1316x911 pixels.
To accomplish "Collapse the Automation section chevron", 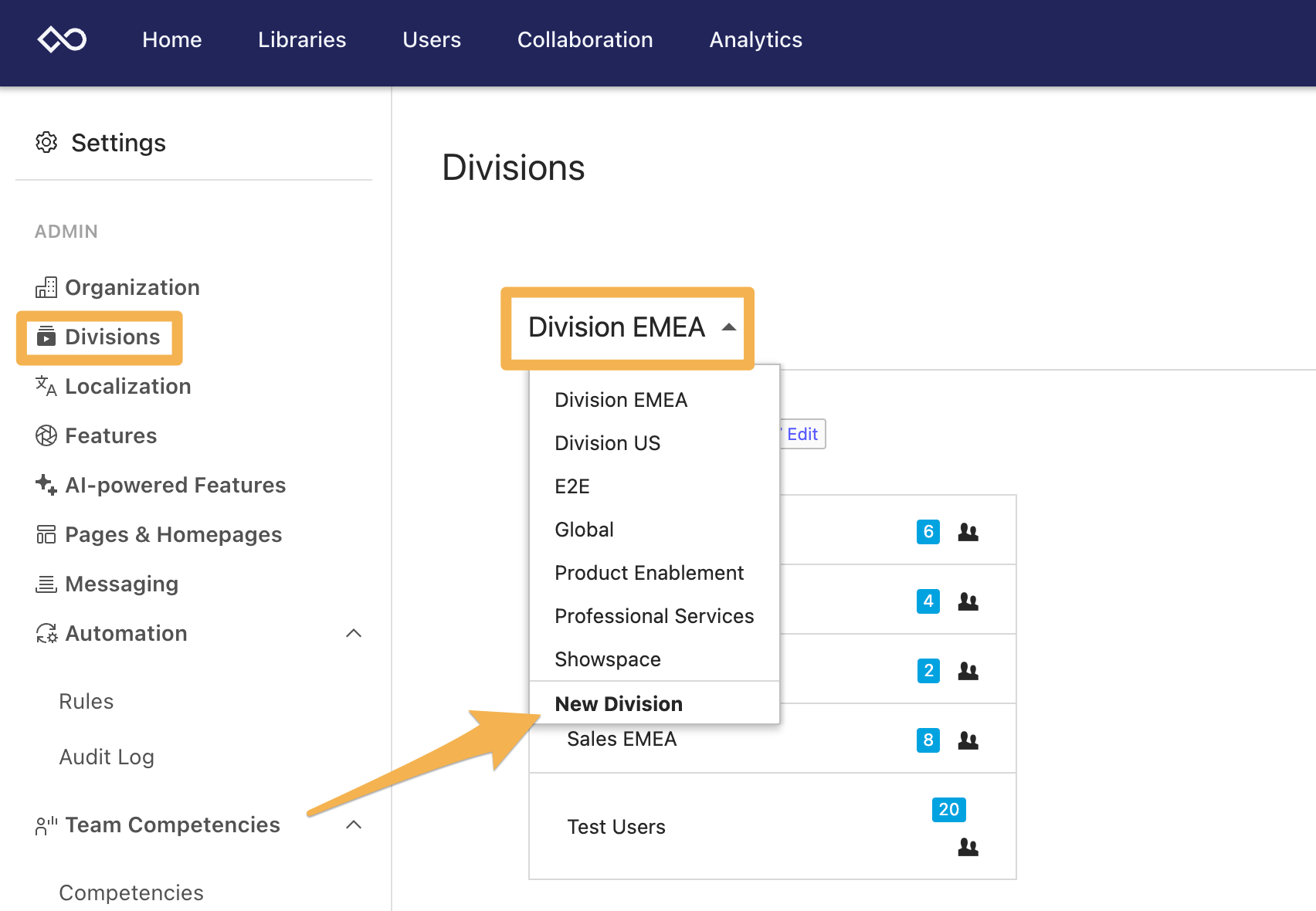I will (354, 633).
